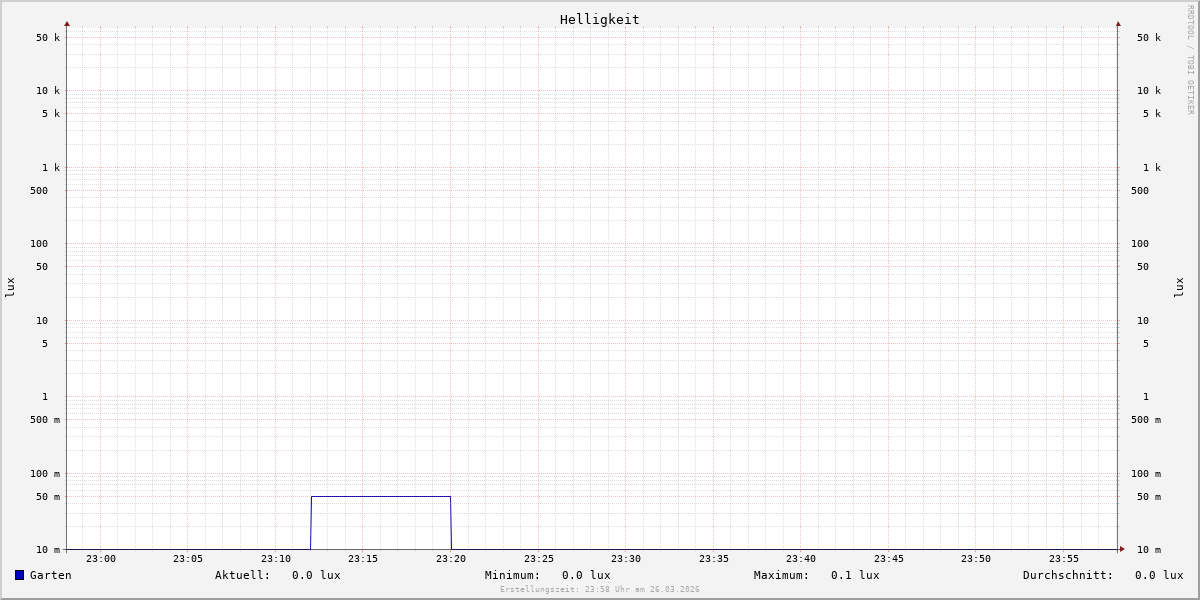The image size is (1200, 600).
Task: Click the 23:50 time axis label
Action: pos(976,559)
